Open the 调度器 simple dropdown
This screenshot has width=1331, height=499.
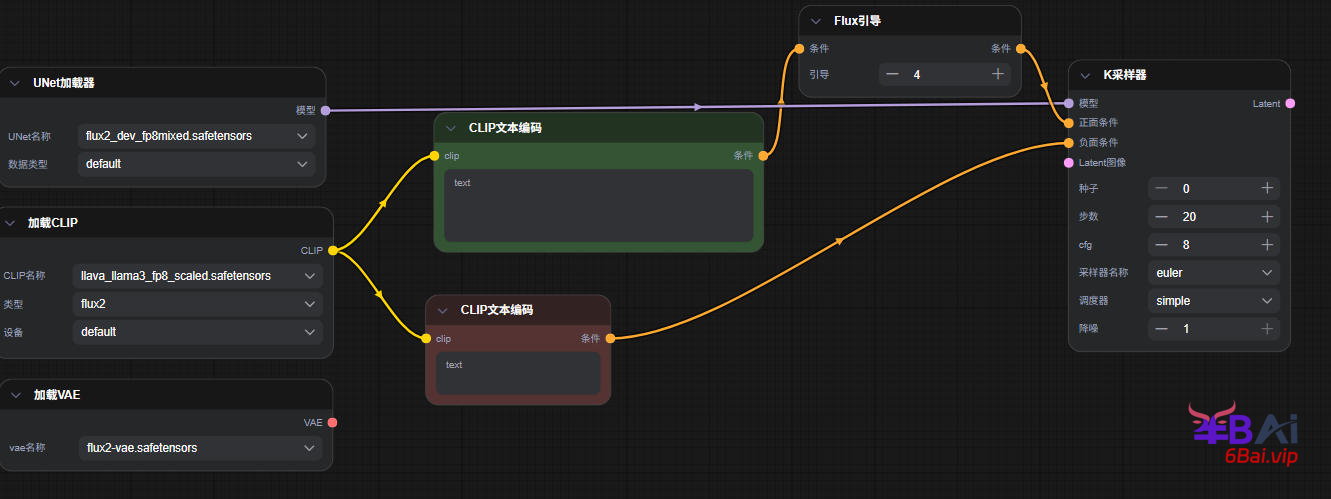click(1214, 300)
